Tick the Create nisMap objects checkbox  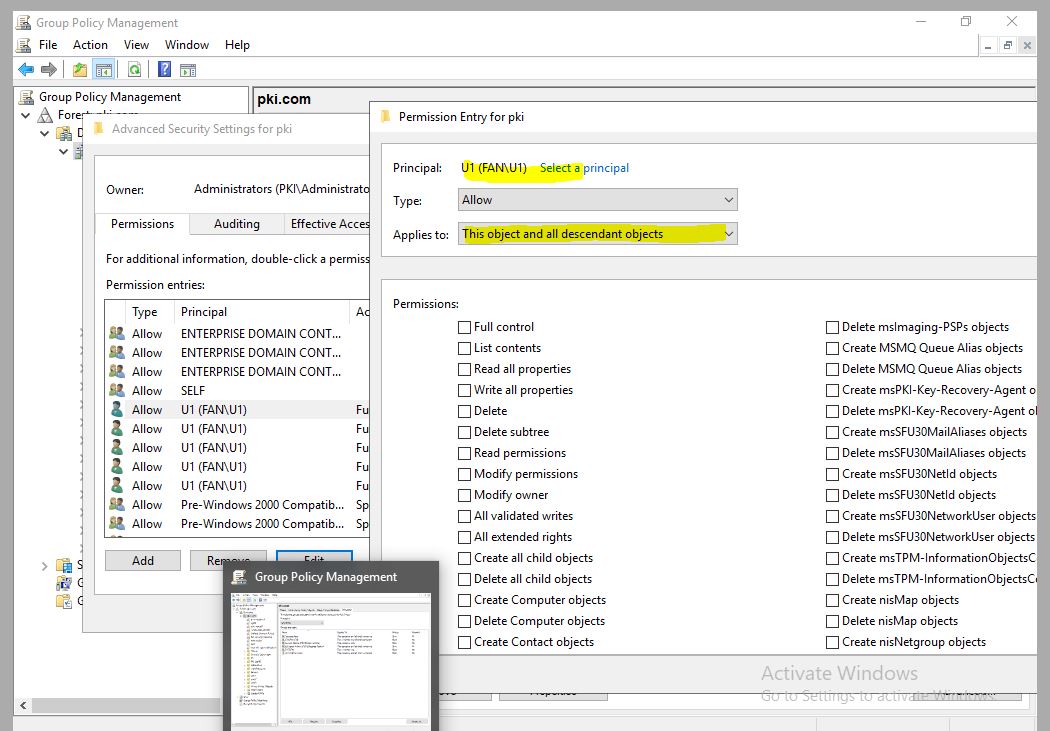pos(832,600)
